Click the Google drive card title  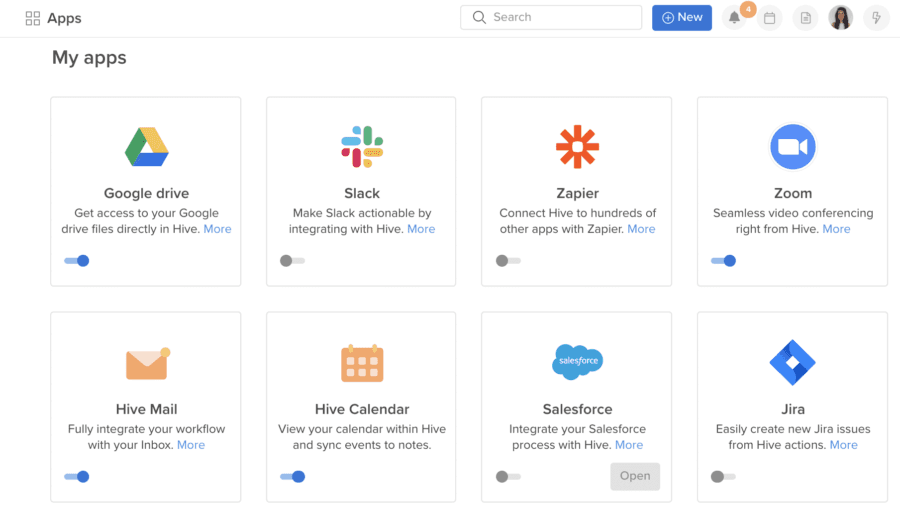tap(146, 193)
